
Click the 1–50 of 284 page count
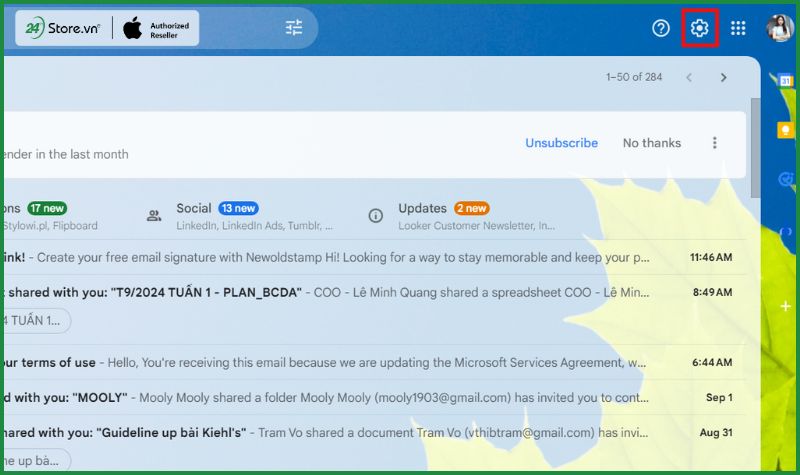click(634, 77)
